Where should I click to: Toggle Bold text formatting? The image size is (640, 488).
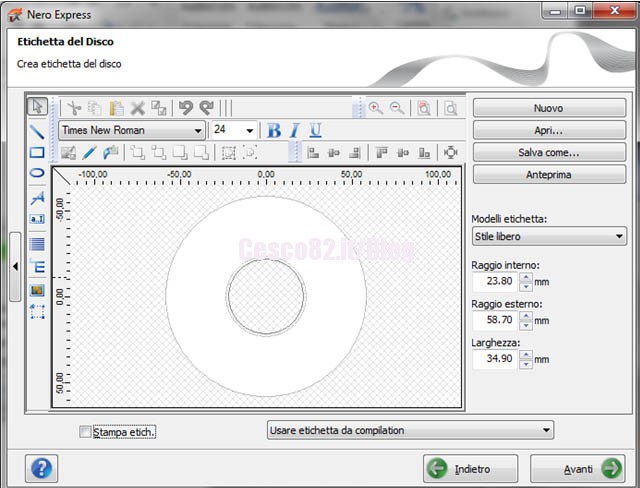tap(274, 131)
